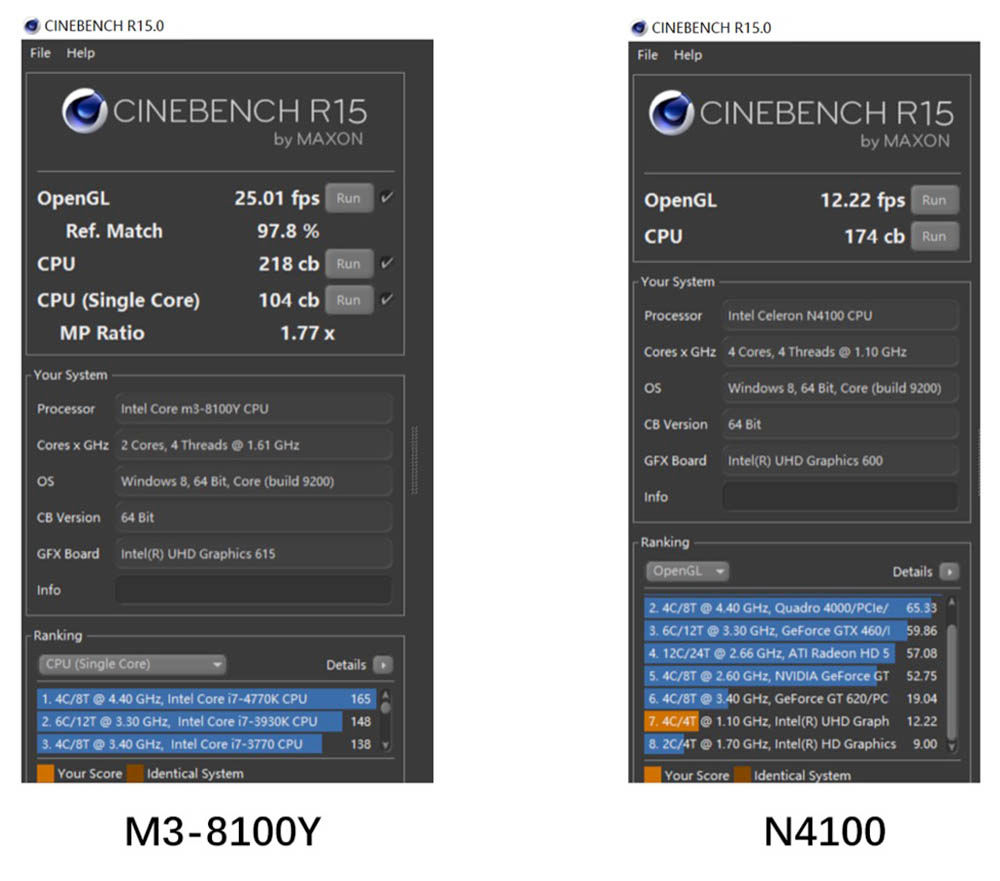Click the scroll-up arrow of the N4100 ranking list
The image size is (1000, 881).
coord(952,602)
